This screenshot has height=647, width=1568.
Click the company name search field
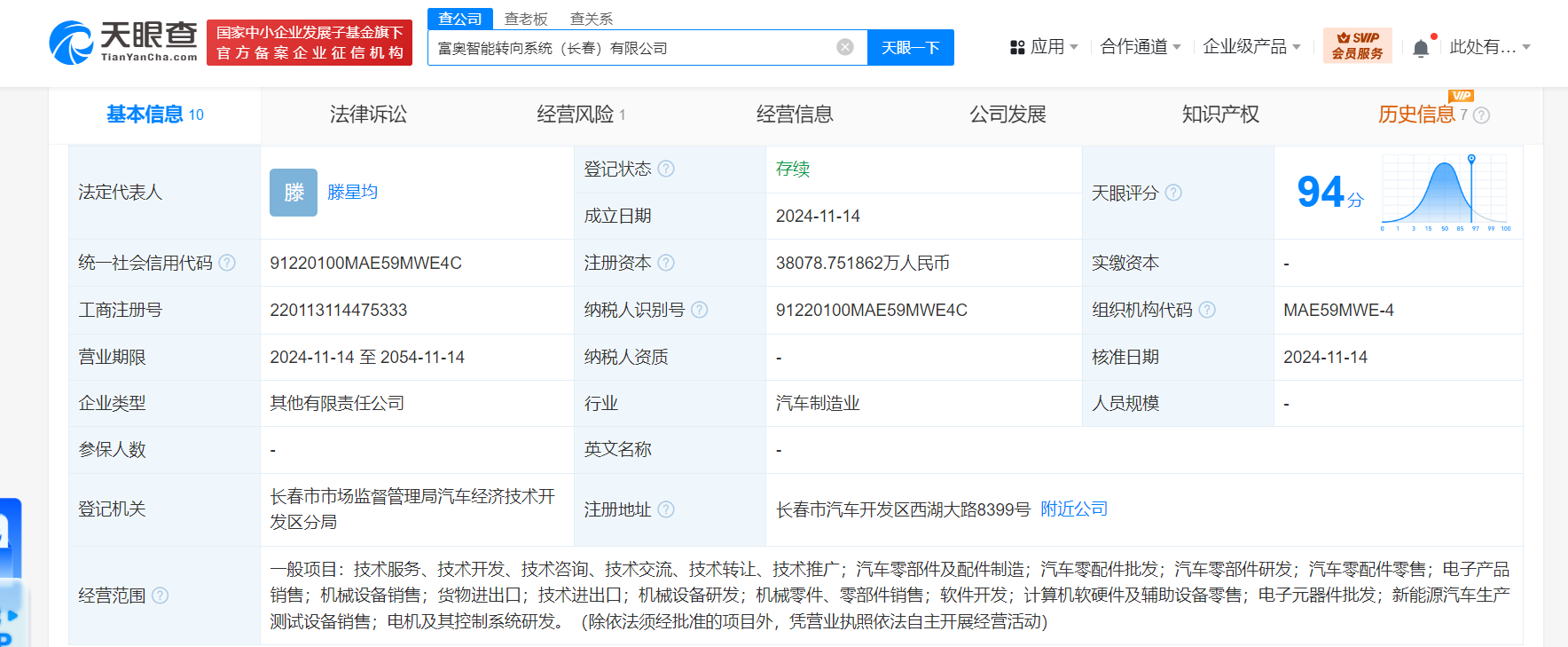(630, 48)
